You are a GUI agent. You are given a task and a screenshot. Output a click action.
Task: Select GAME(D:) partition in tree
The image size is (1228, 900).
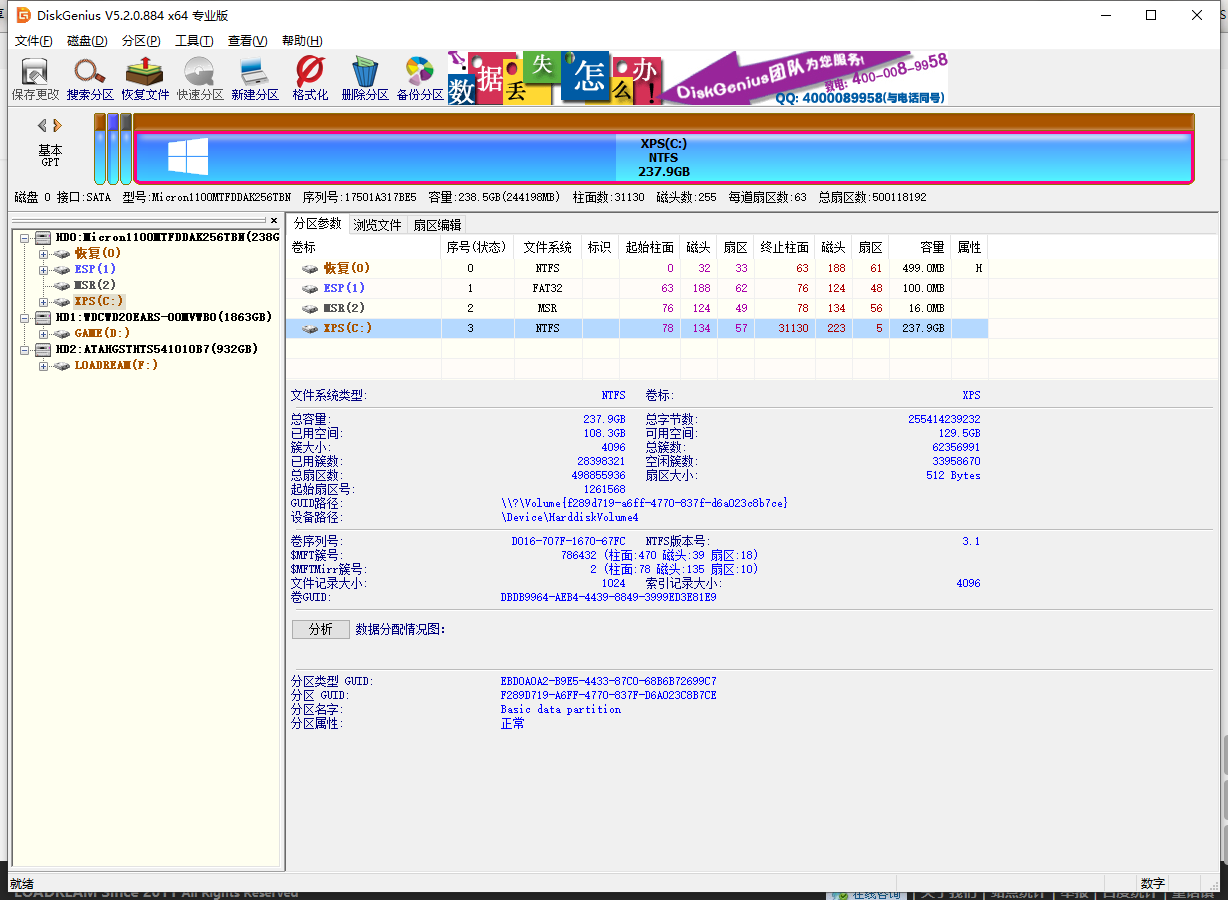tap(102, 334)
